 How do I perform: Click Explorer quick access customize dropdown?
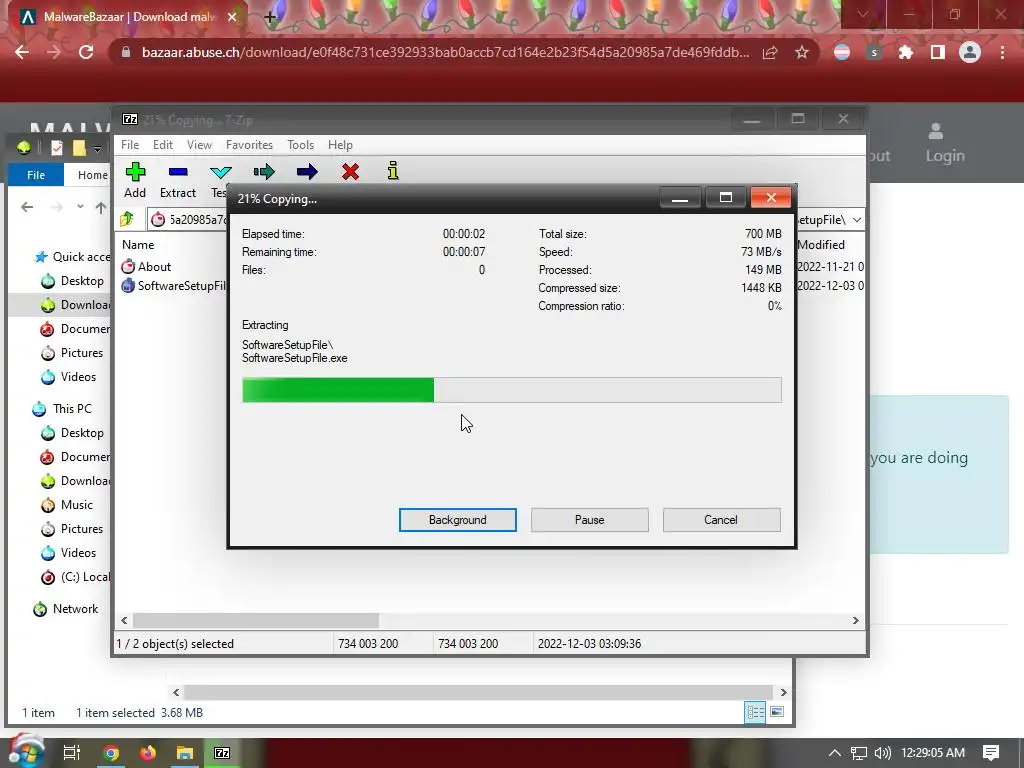pyautogui.click(x=97, y=149)
